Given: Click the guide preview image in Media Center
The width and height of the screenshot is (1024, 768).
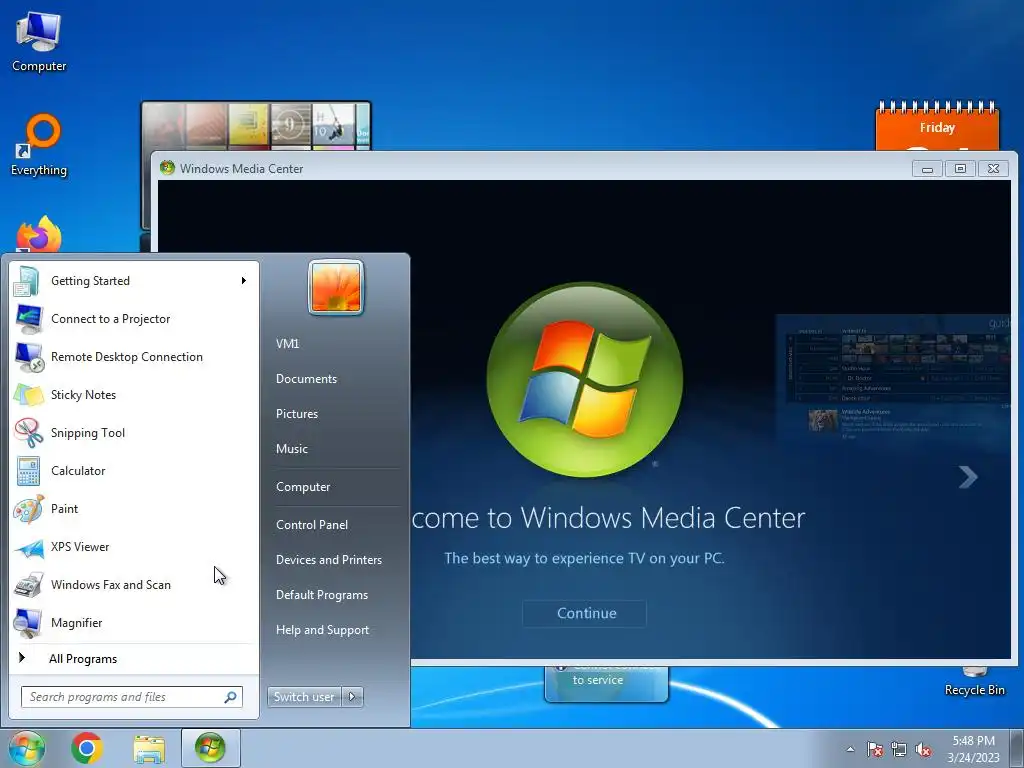Looking at the screenshot, I should click(x=893, y=382).
